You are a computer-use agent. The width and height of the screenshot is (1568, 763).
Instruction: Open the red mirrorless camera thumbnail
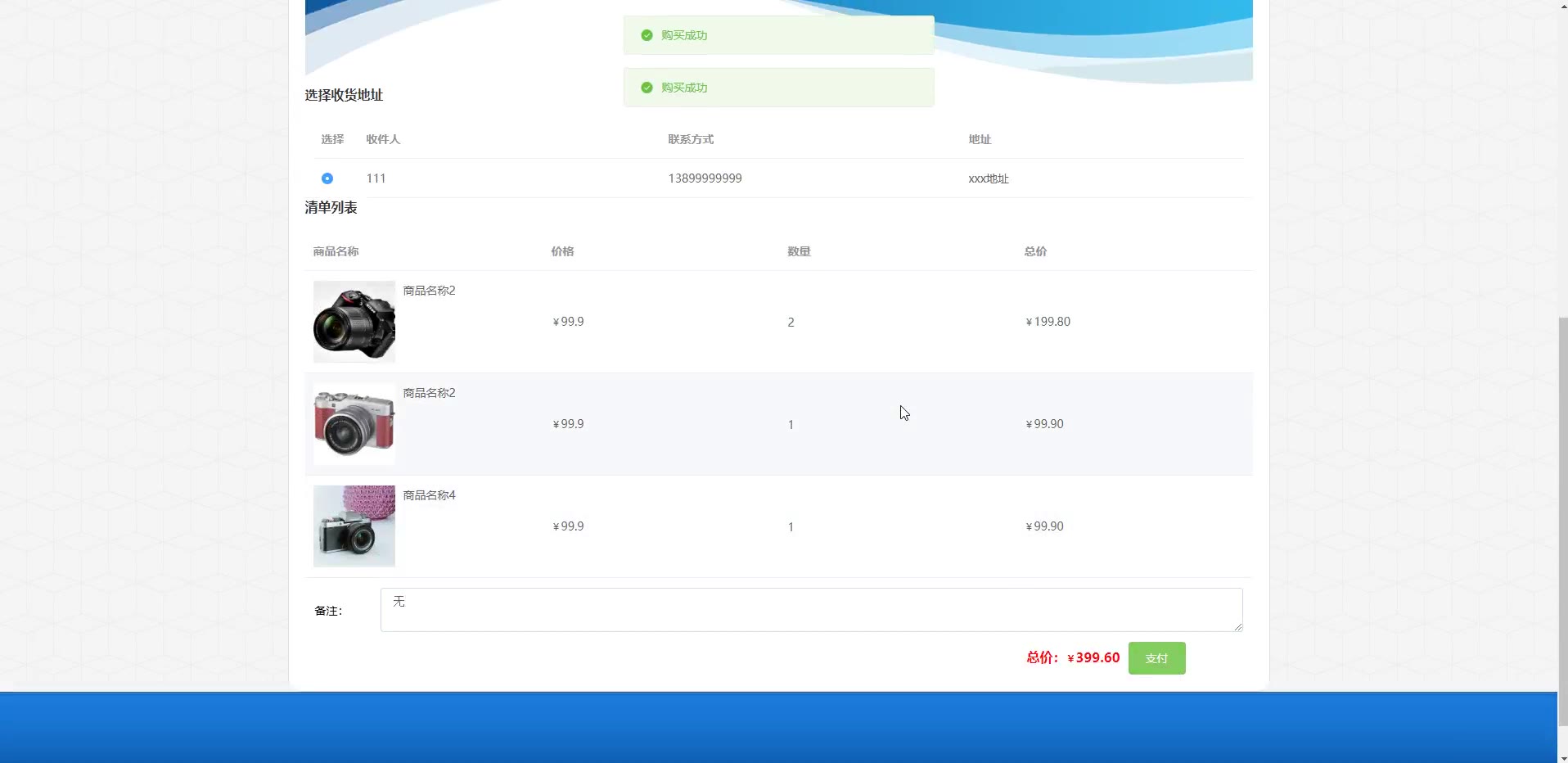click(x=354, y=424)
